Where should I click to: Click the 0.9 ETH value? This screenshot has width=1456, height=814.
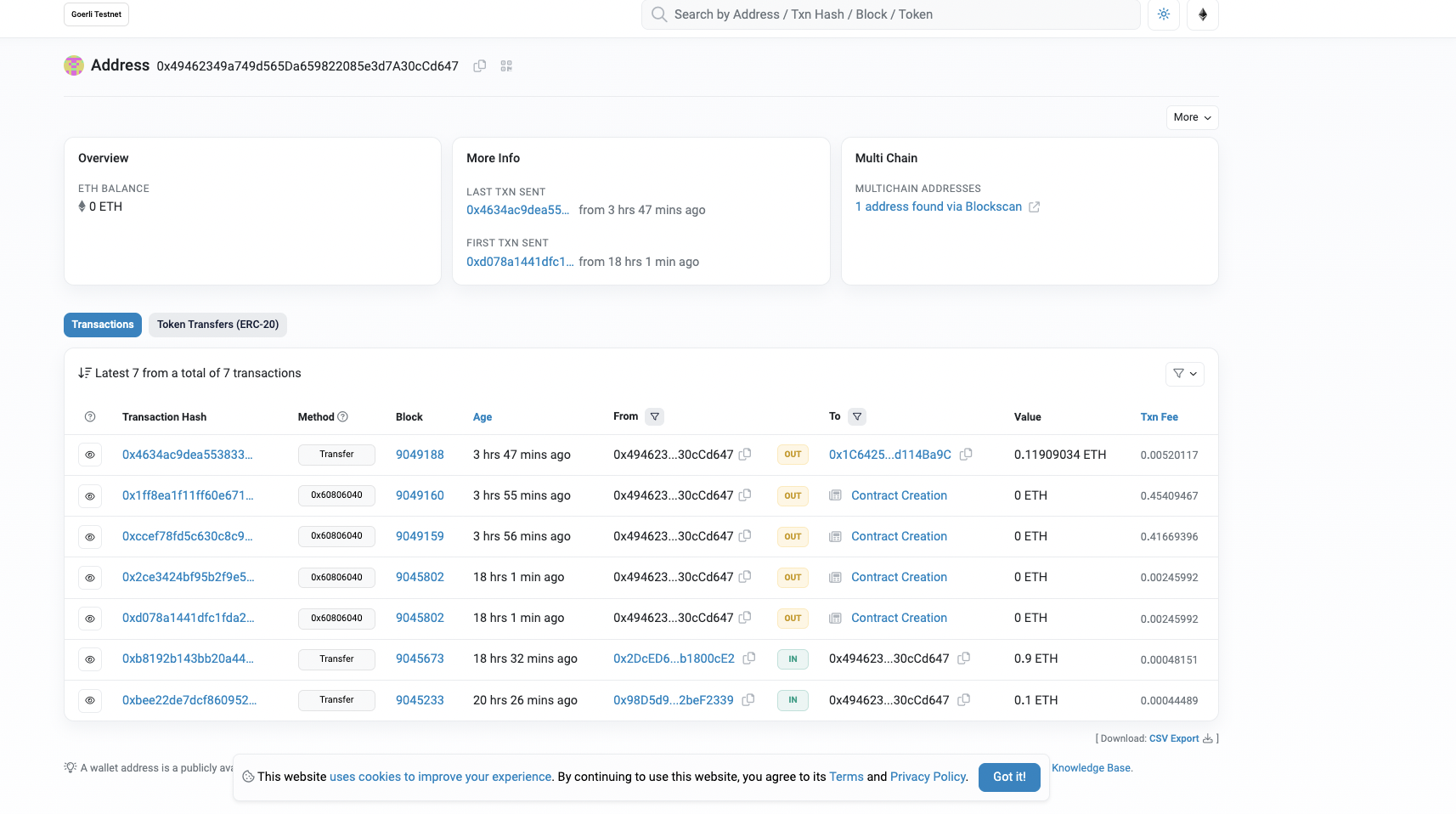coord(1036,659)
